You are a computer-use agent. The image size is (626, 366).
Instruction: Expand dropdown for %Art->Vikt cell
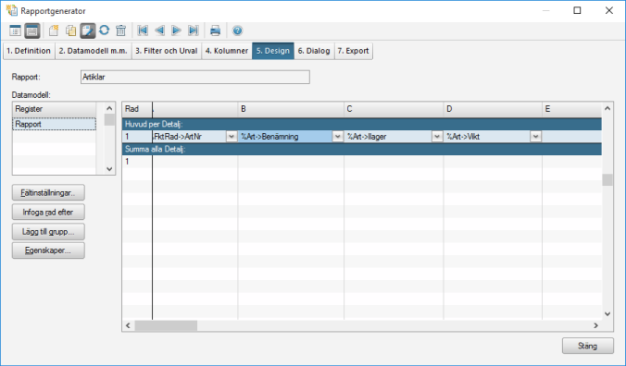tap(536, 137)
